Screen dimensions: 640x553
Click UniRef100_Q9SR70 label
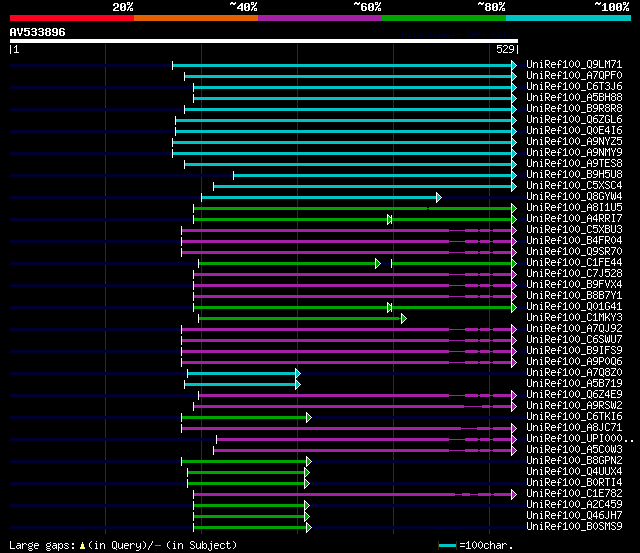click(574, 252)
